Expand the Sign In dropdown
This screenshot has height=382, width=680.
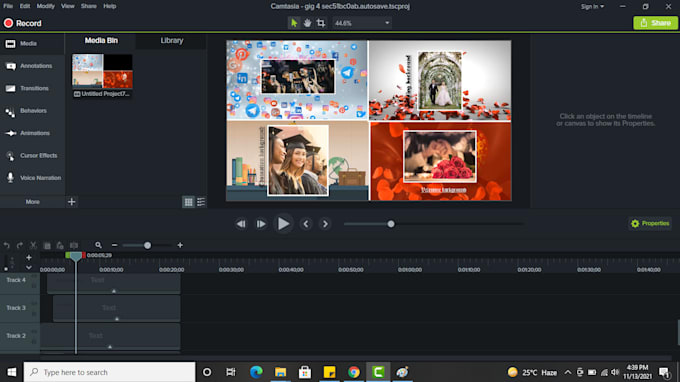(x=592, y=7)
